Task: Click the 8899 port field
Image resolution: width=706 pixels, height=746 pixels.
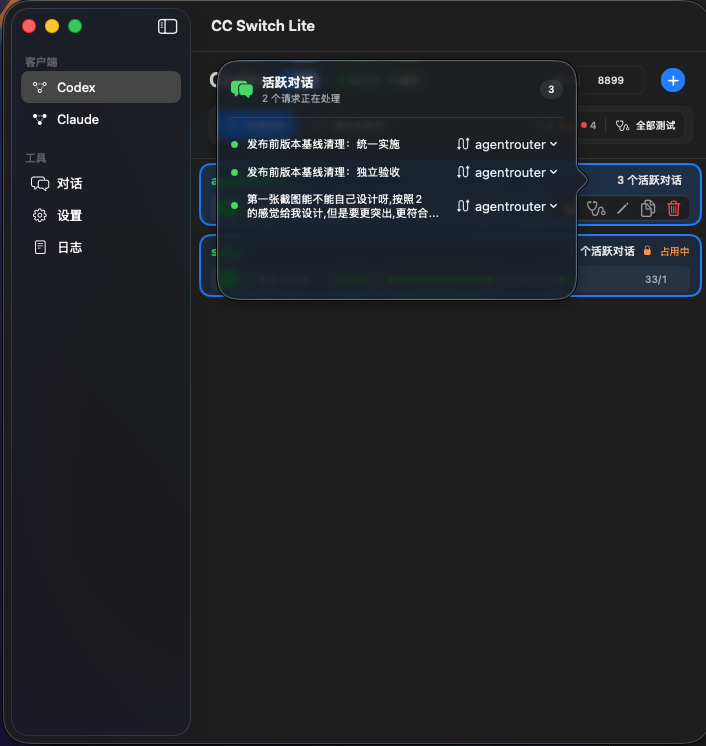Action: click(x=611, y=80)
